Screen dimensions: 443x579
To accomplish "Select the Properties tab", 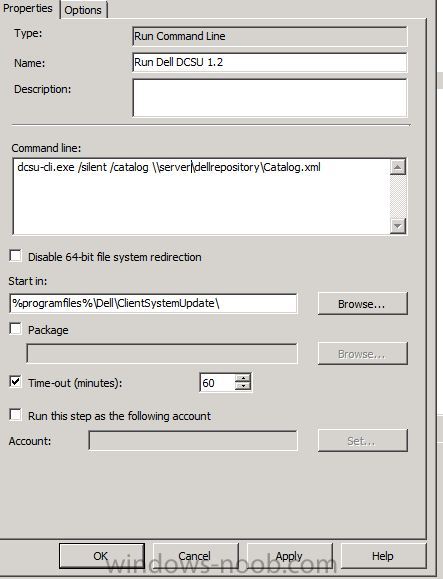I will coord(28,8).
